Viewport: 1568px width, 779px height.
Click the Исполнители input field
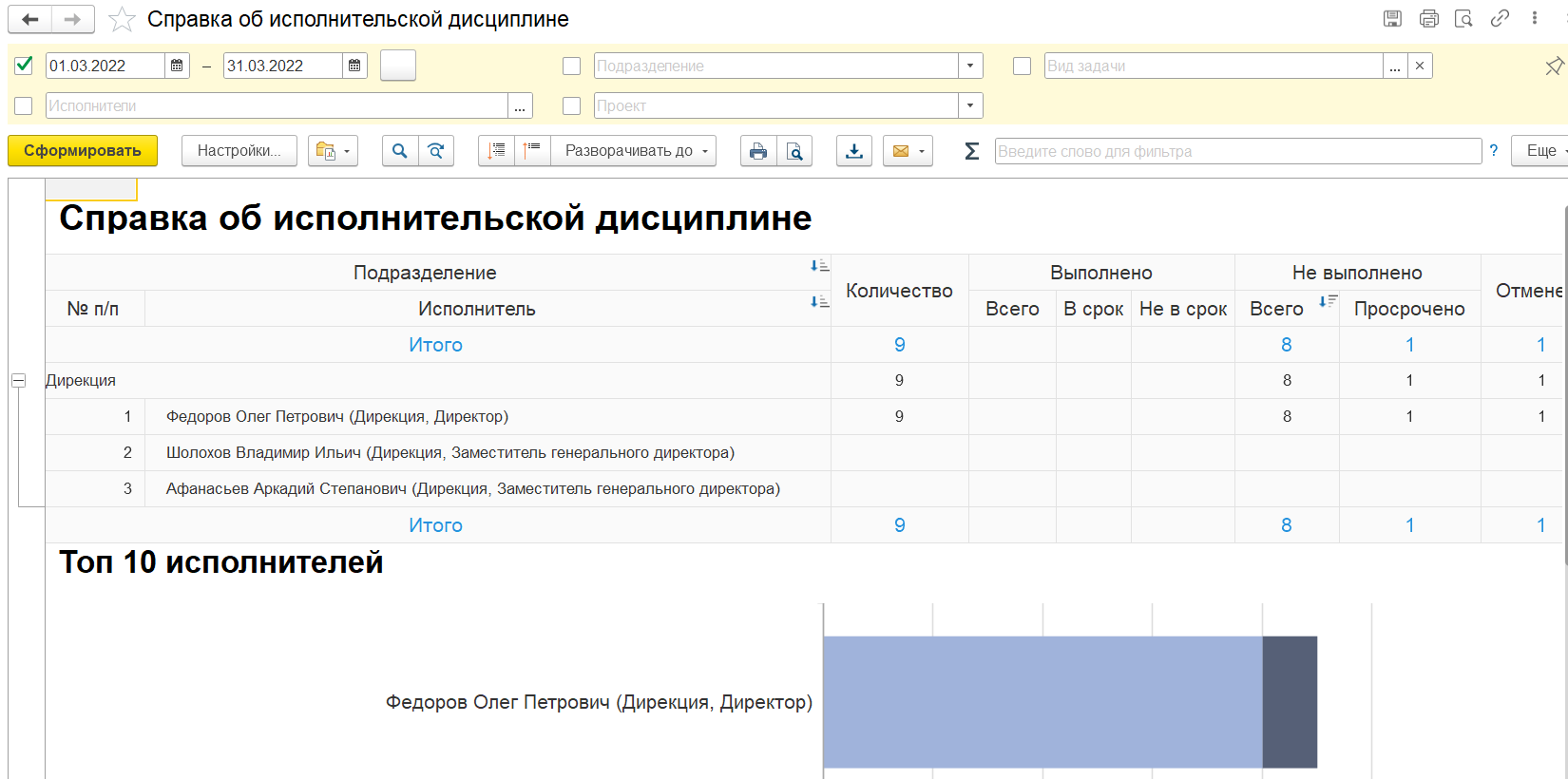[277, 105]
